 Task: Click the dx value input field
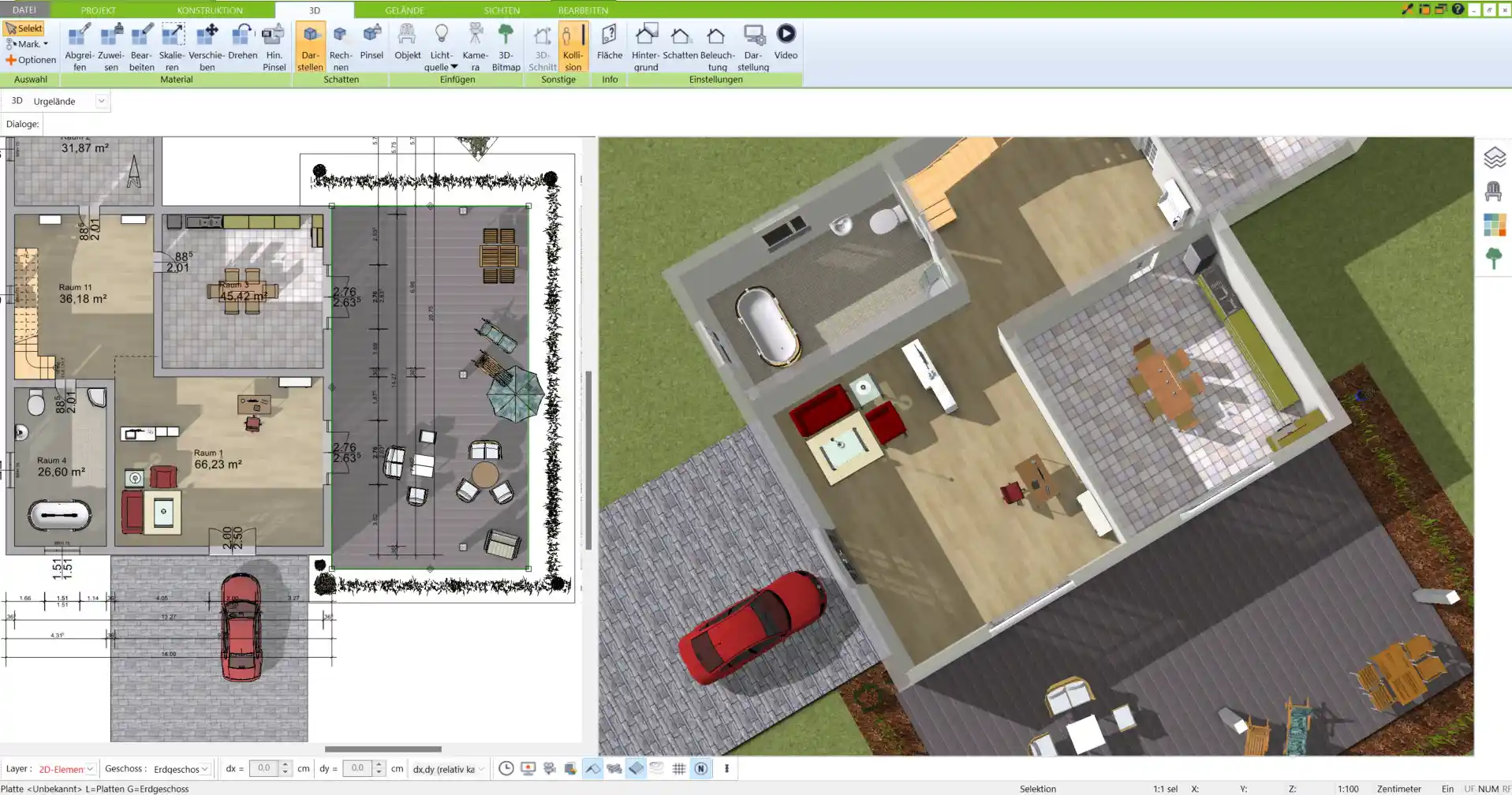[x=263, y=768]
